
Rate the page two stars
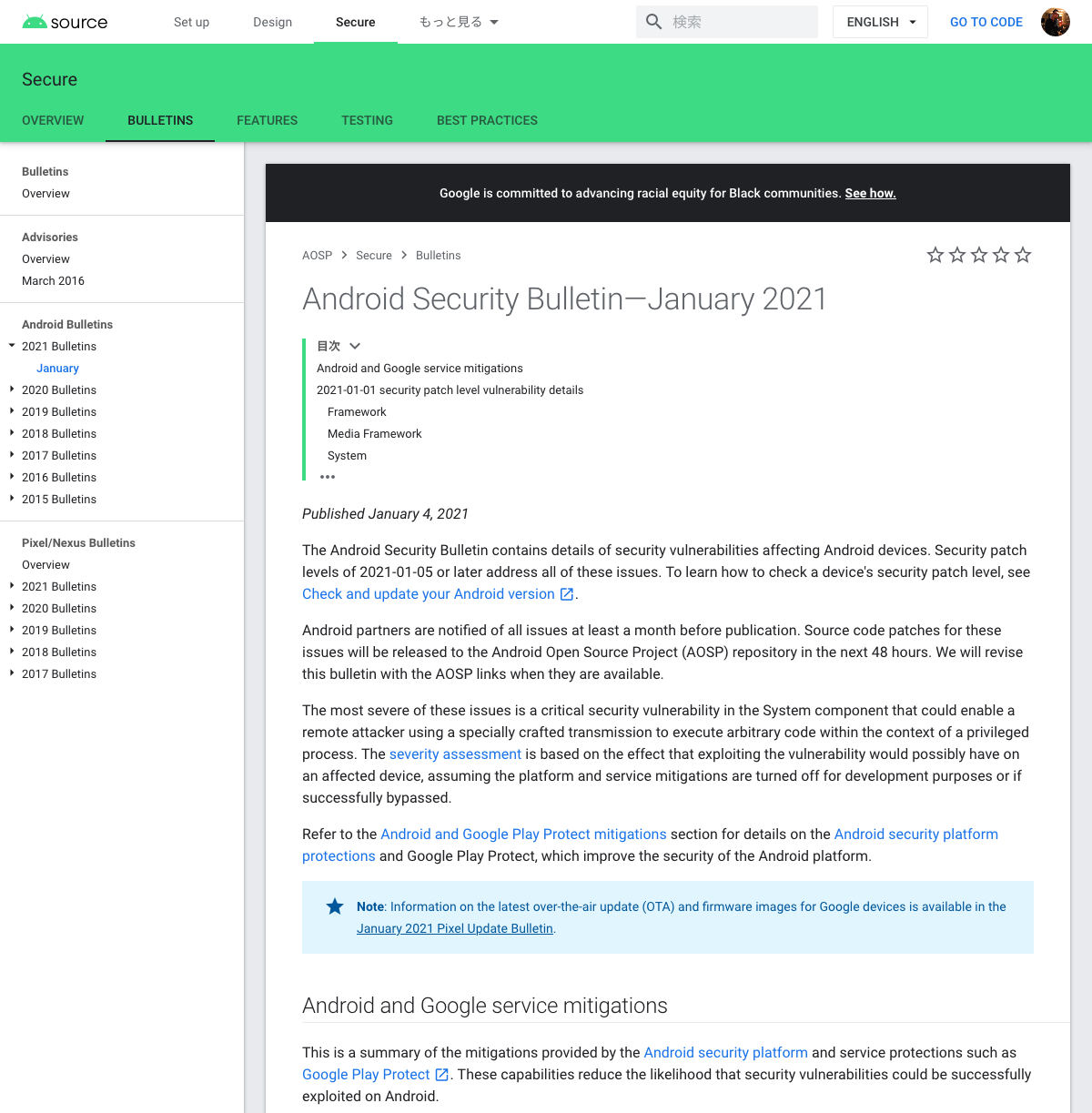coord(957,255)
